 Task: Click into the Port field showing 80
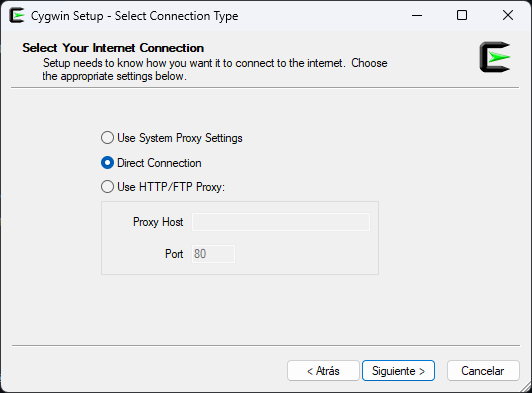213,254
